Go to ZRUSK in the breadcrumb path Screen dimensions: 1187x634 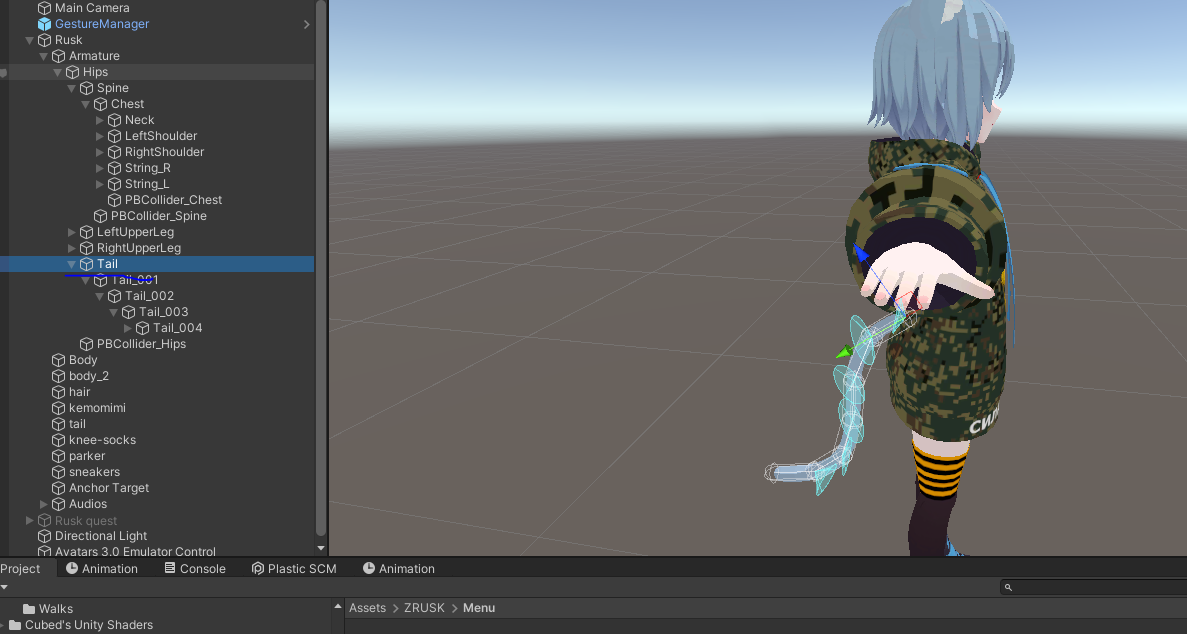[x=424, y=608]
